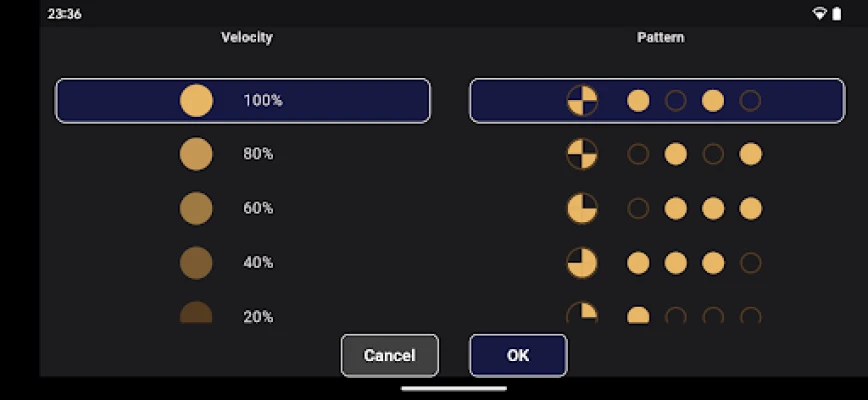Pick the 20% velocity option
868x400 pixels.
[x=258, y=315]
